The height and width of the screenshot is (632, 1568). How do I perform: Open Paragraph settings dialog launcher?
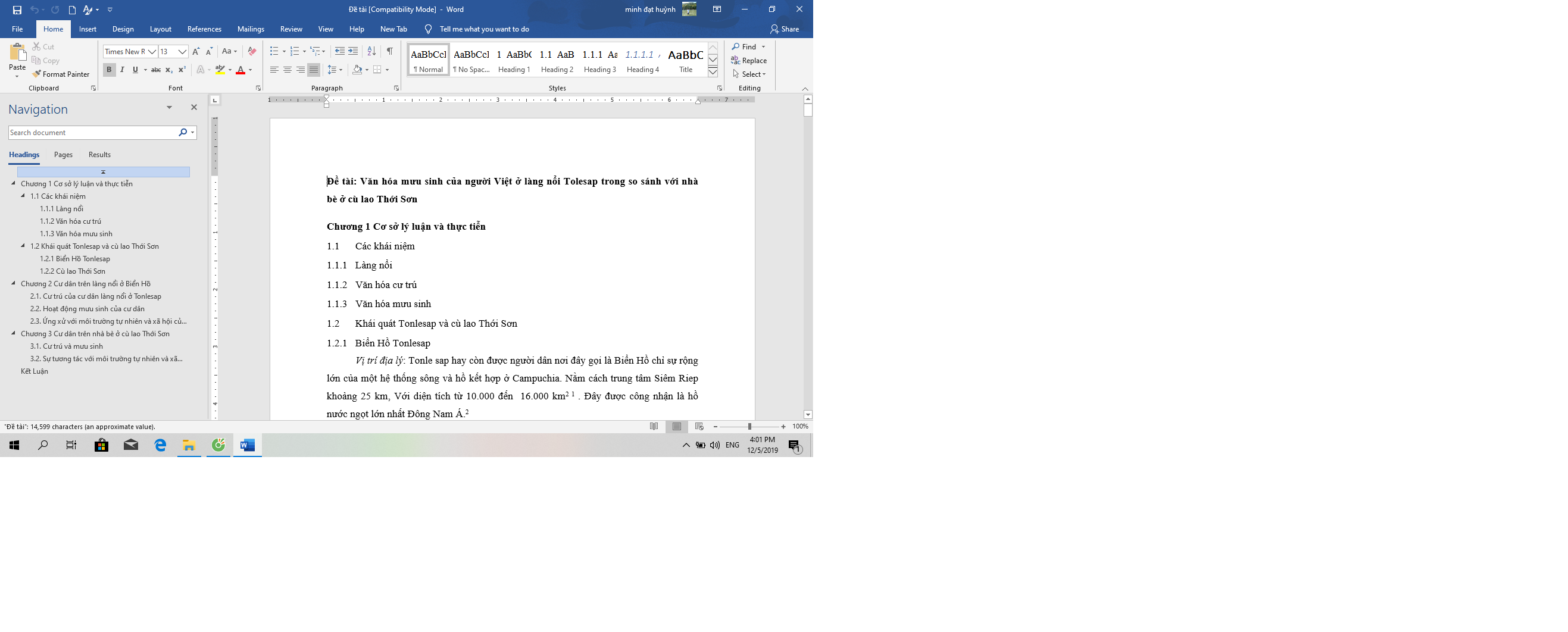coord(396,88)
